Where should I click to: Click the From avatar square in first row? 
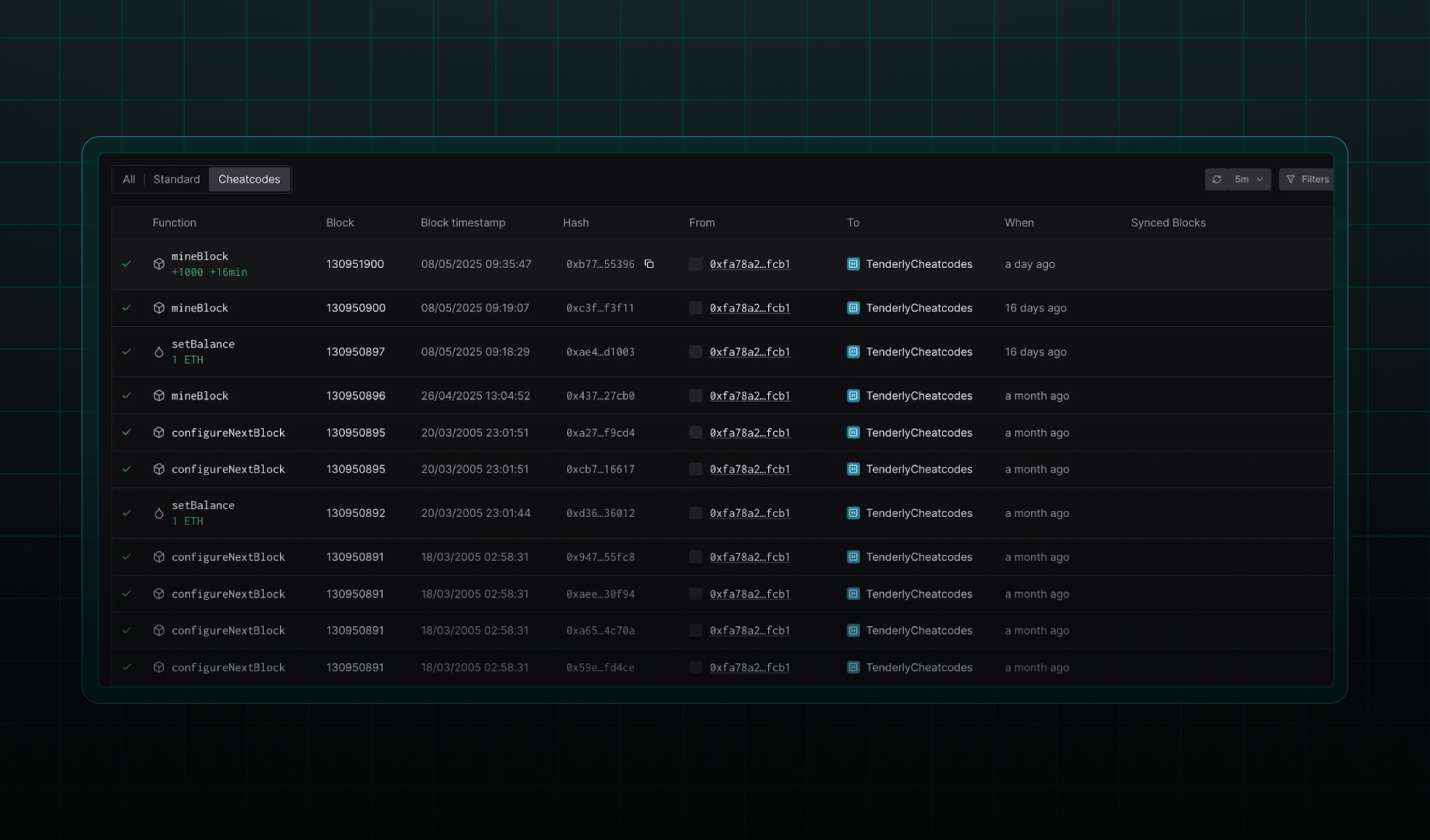tap(696, 264)
